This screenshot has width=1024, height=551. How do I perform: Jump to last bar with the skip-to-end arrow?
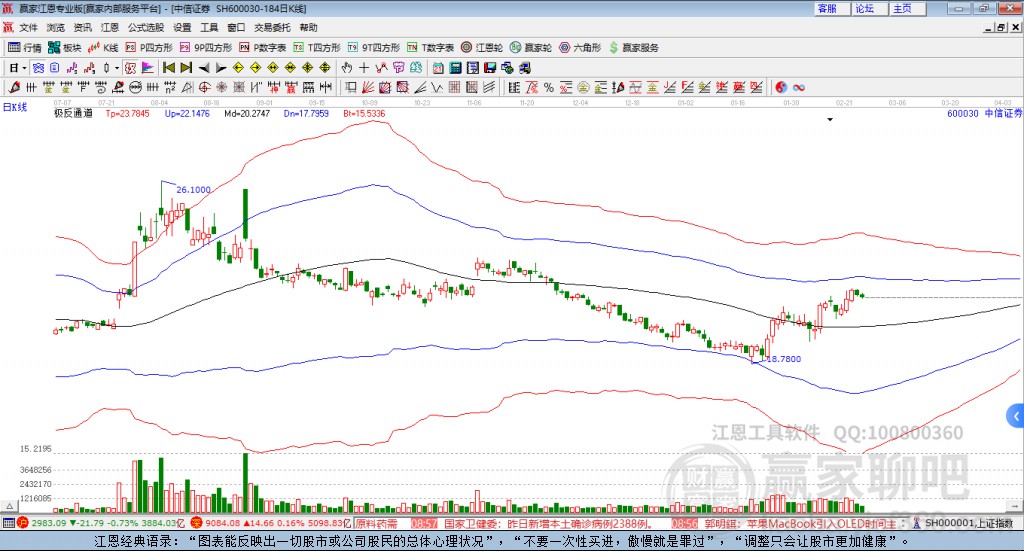[186, 68]
